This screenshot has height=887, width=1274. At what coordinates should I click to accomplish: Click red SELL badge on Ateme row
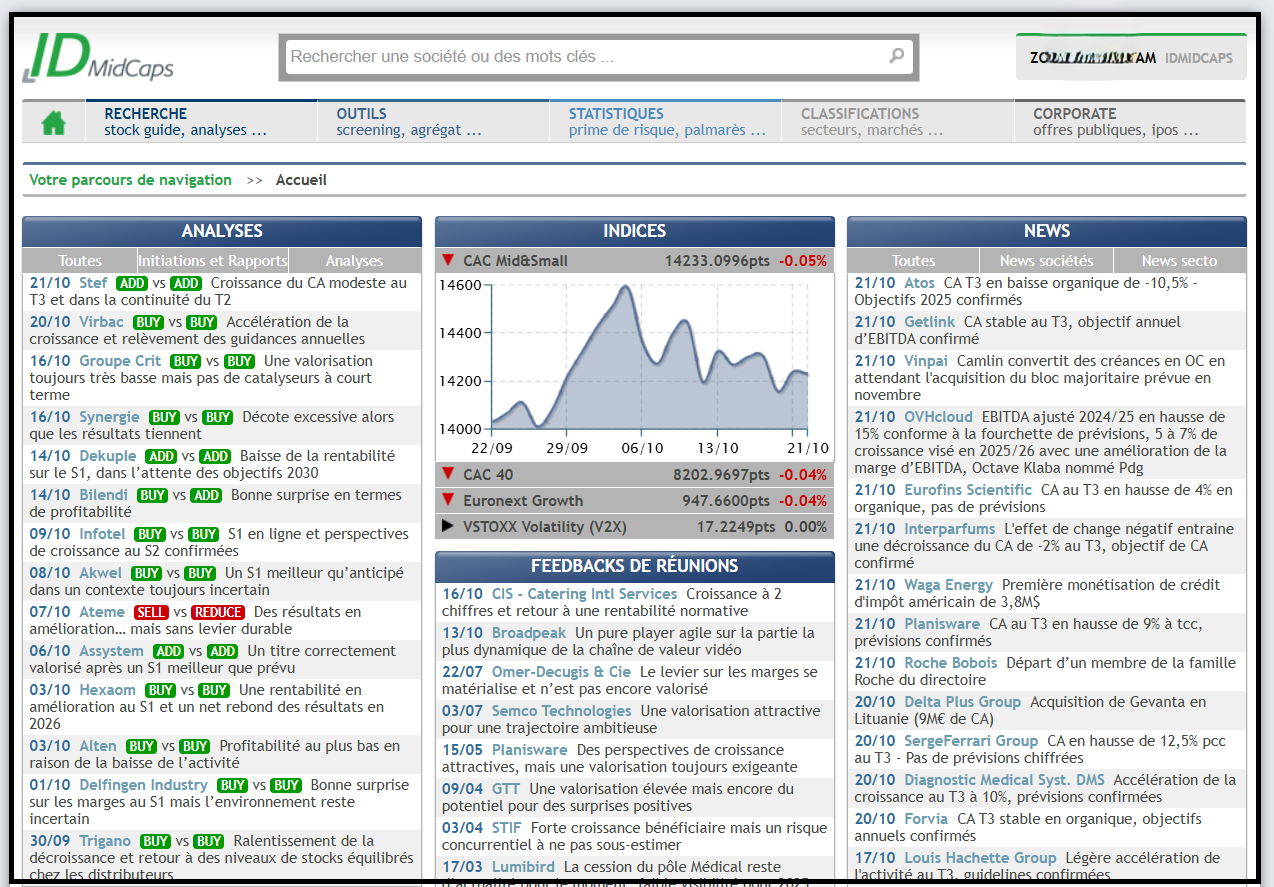pyautogui.click(x=151, y=612)
